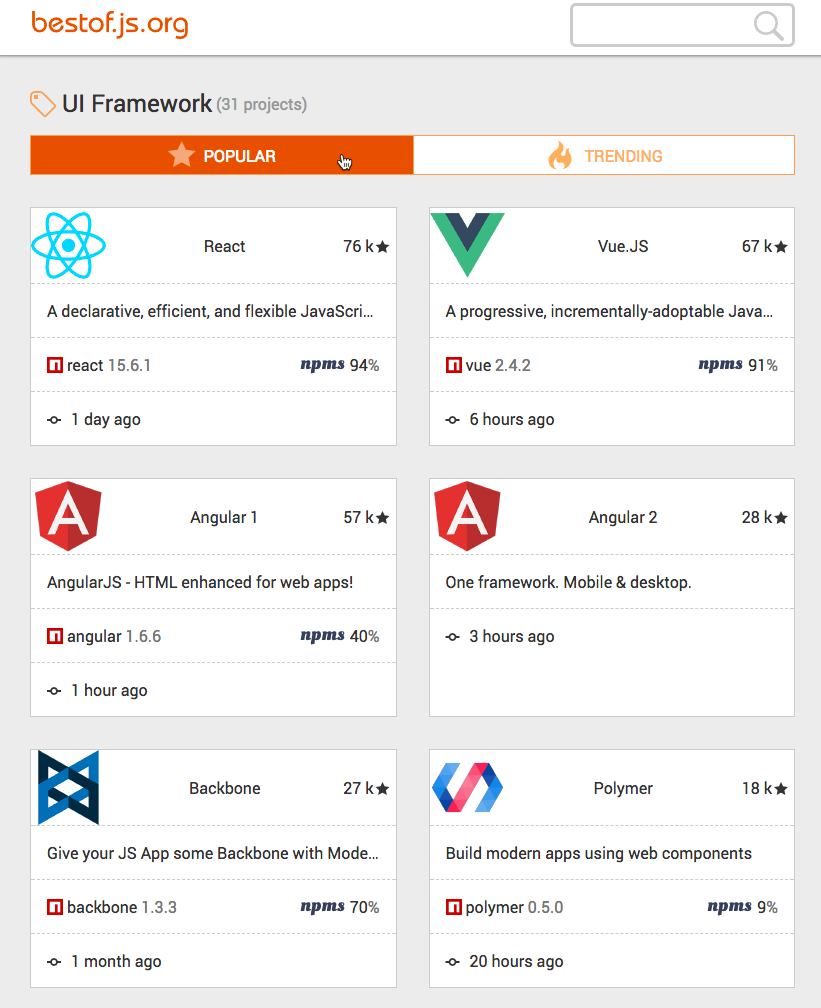Click the commit icon beside 1 month ago
Viewport: 821px width, 1008px height.
[x=54, y=962]
